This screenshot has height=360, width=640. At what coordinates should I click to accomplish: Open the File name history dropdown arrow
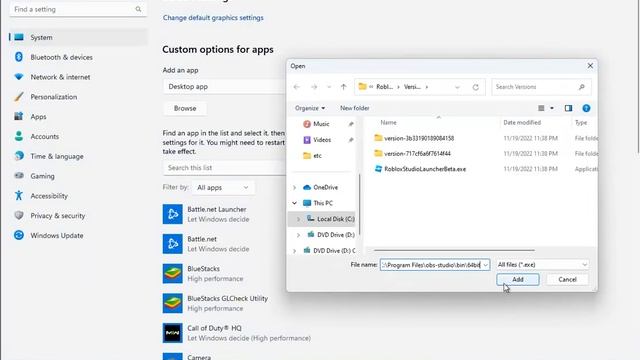point(485,265)
